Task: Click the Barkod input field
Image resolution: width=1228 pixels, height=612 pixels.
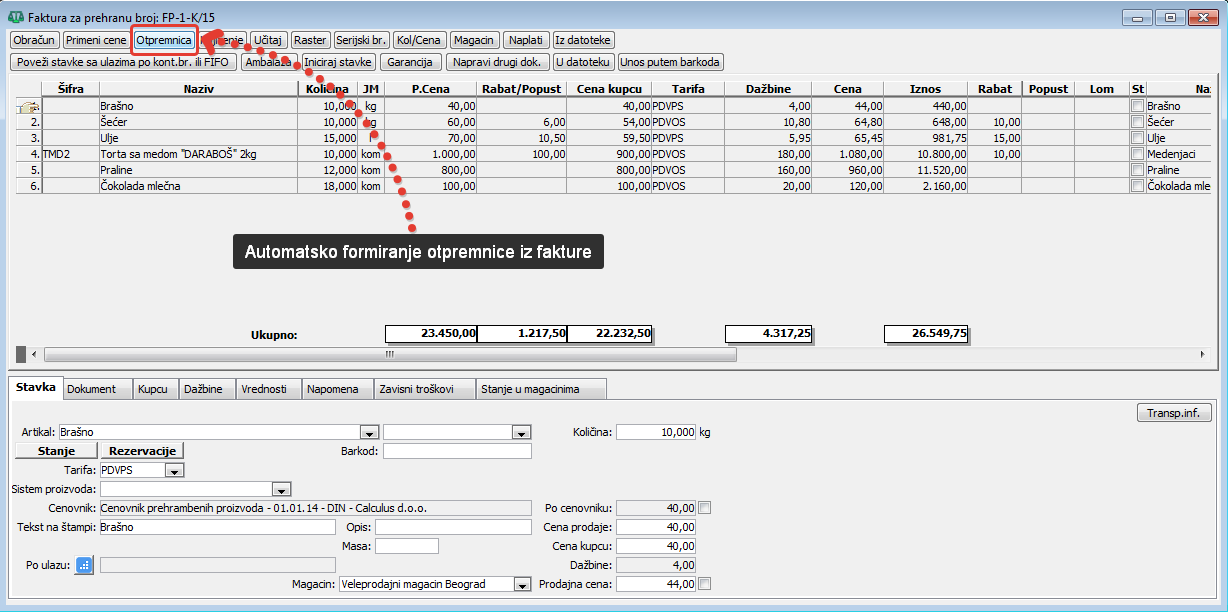Action: coord(457,451)
